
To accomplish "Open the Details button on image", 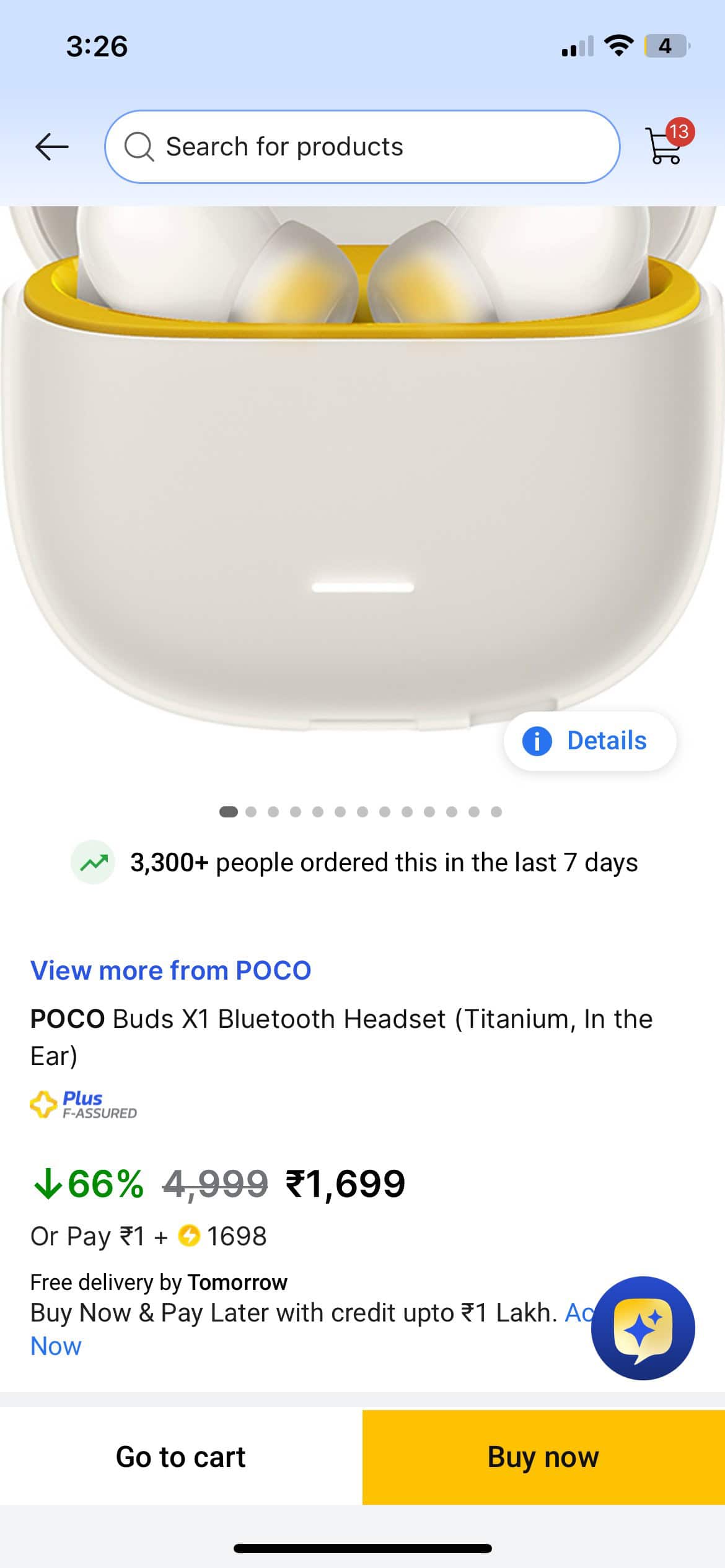I will (x=589, y=741).
